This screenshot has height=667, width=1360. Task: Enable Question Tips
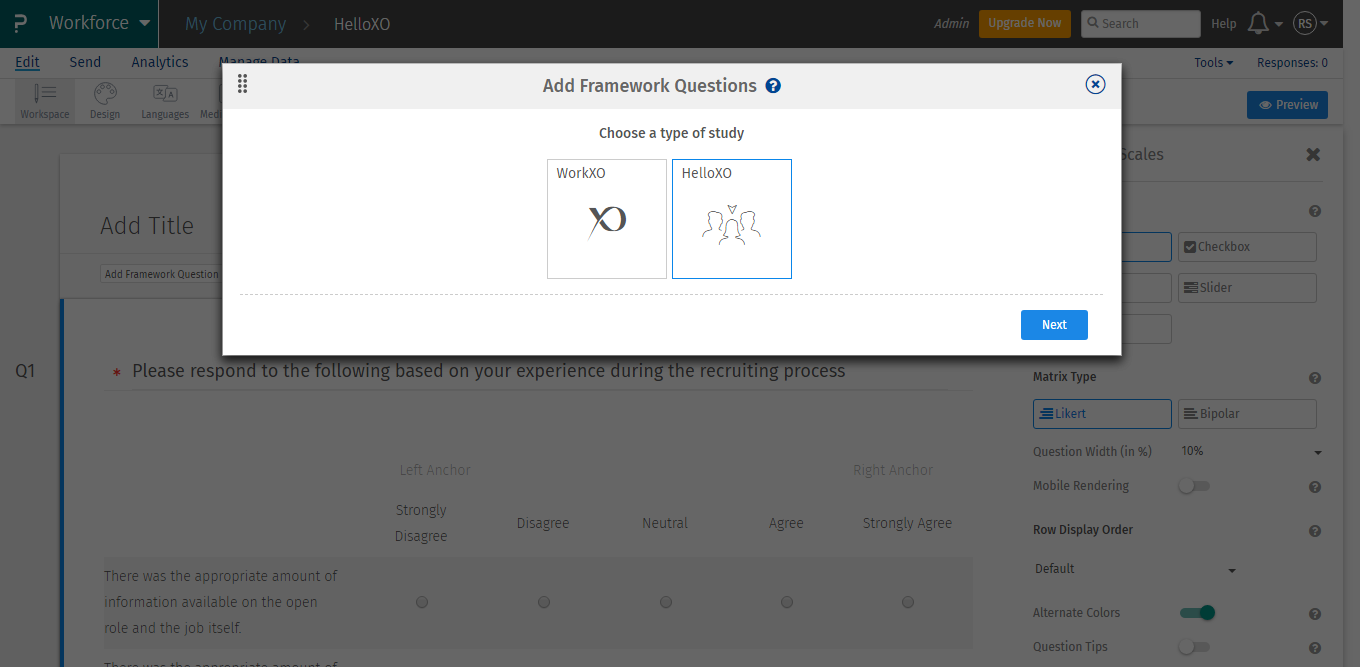(x=1195, y=646)
